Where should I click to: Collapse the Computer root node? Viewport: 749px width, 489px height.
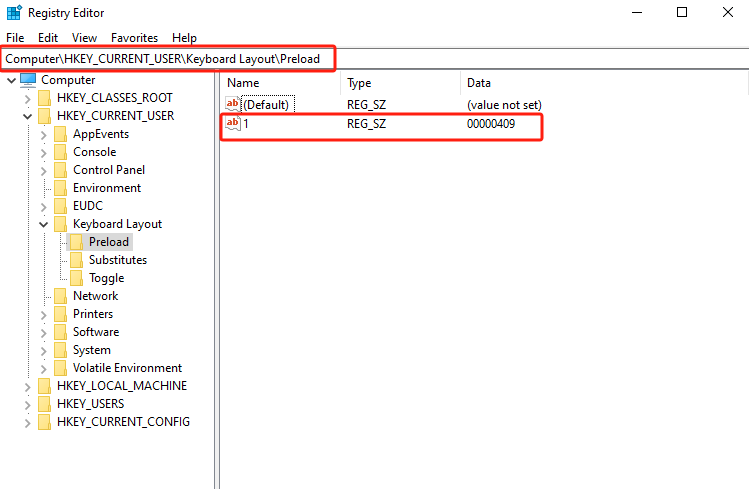pyautogui.click(x=12, y=80)
